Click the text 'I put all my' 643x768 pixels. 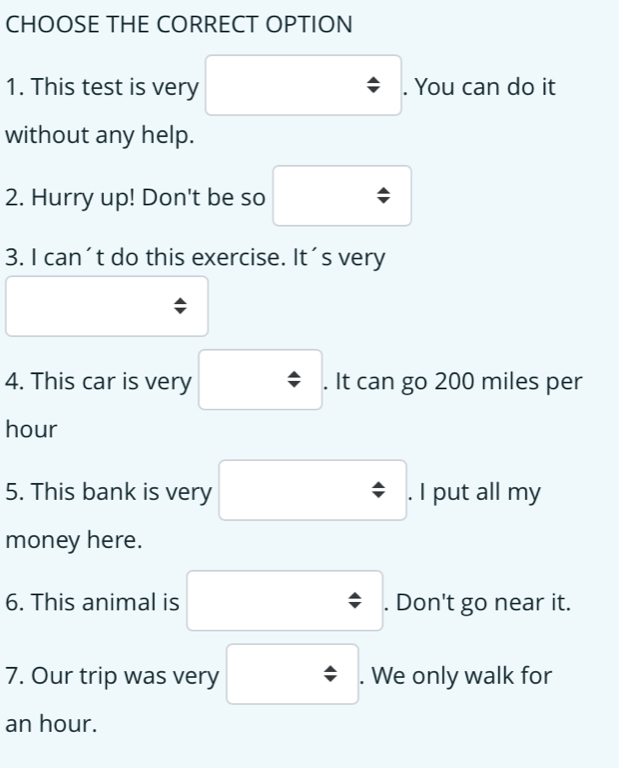point(480,492)
